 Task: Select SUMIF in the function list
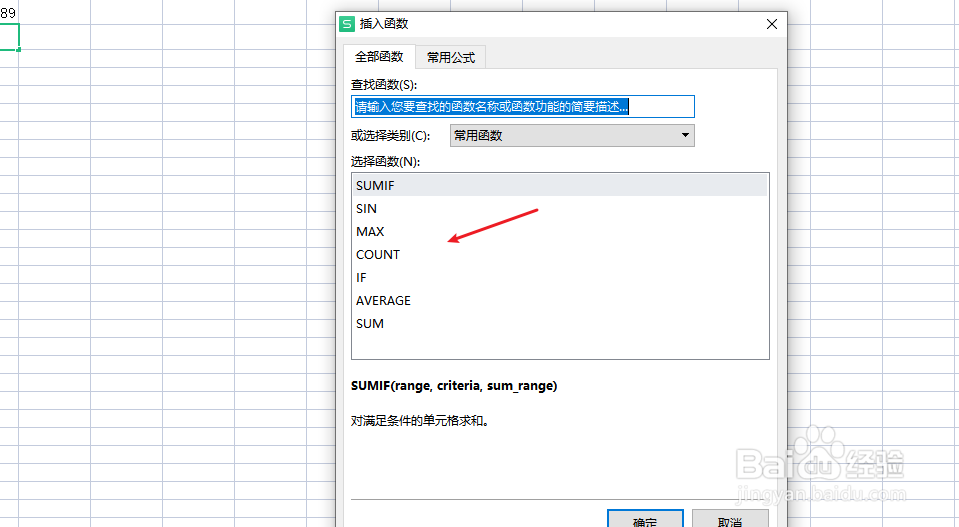click(560, 185)
